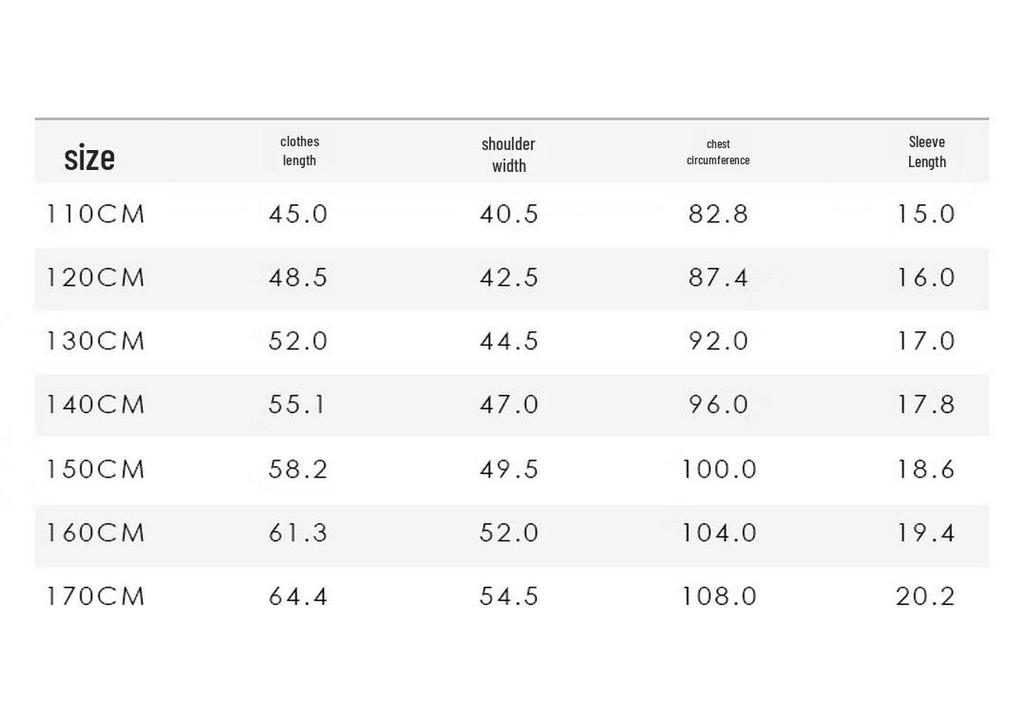Select the 170CM size row label
Screen dimensions: 1024x717
click(x=95, y=596)
